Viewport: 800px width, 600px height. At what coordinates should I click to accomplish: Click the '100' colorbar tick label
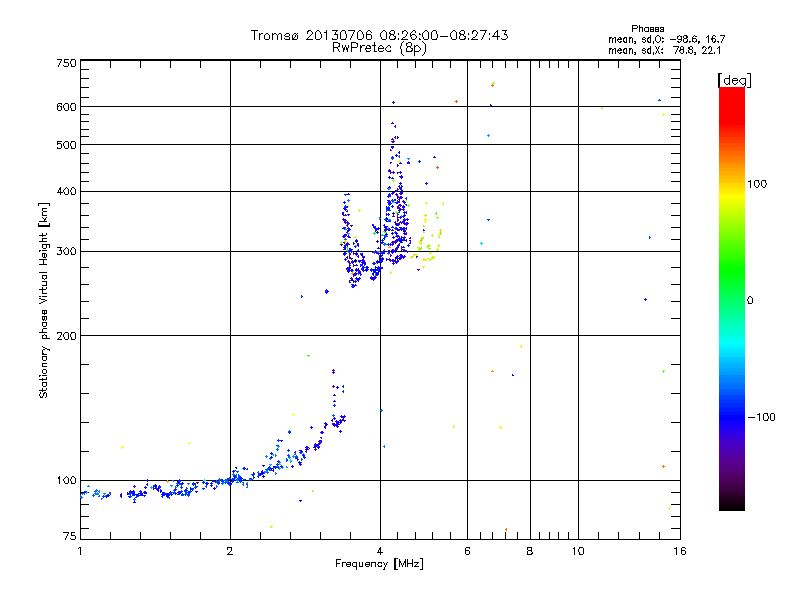[757, 184]
